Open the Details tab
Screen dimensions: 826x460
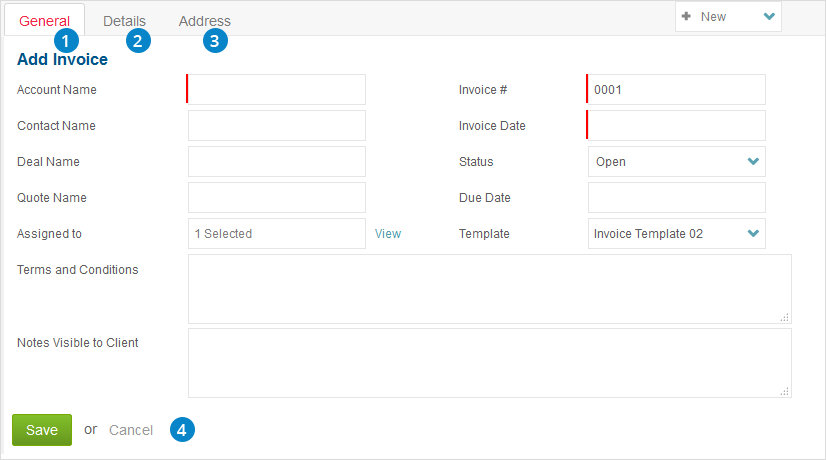click(x=124, y=21)
